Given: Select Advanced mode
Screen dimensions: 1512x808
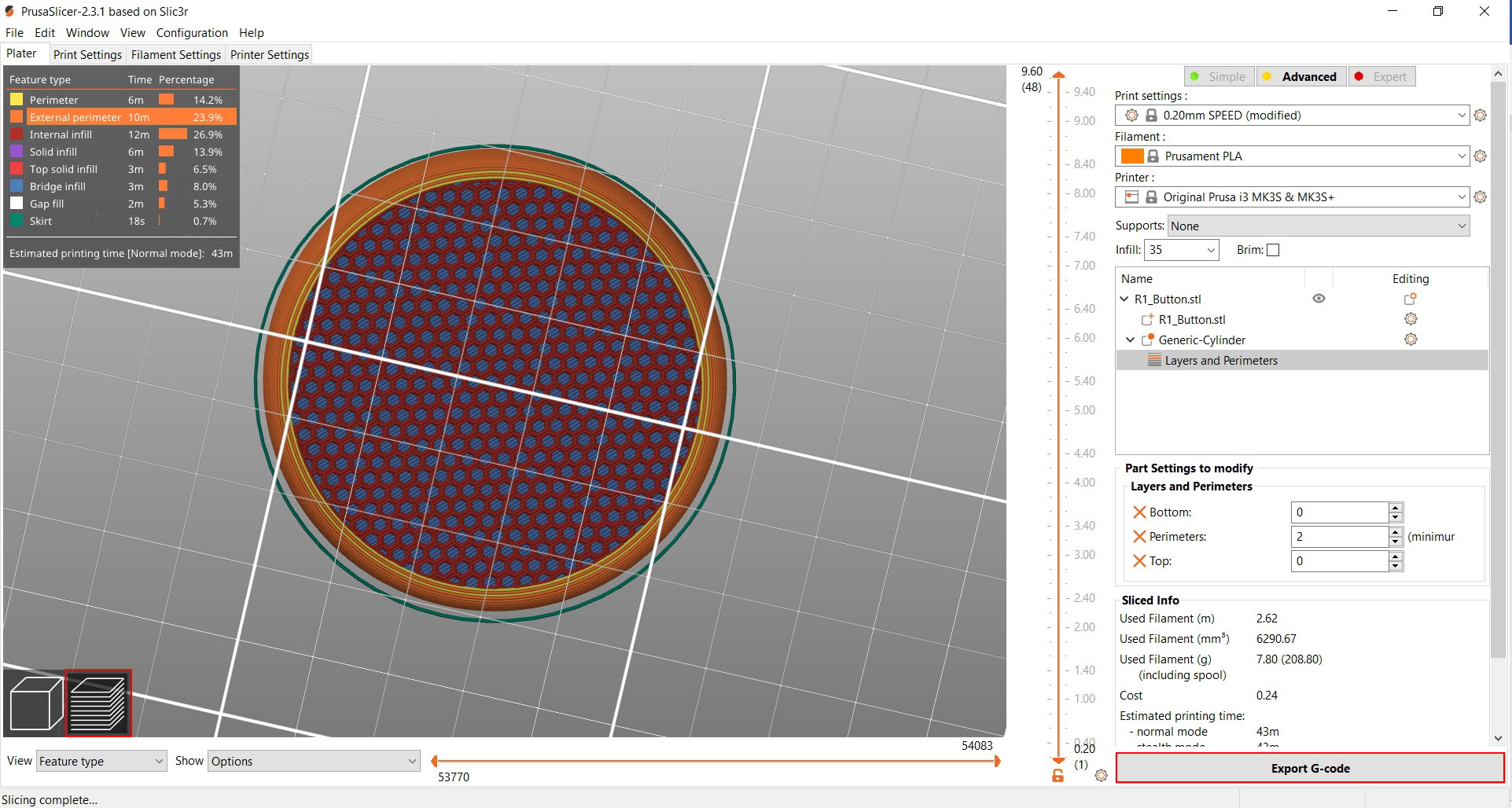Looking at the screenshot, I should click(1301, 77).
